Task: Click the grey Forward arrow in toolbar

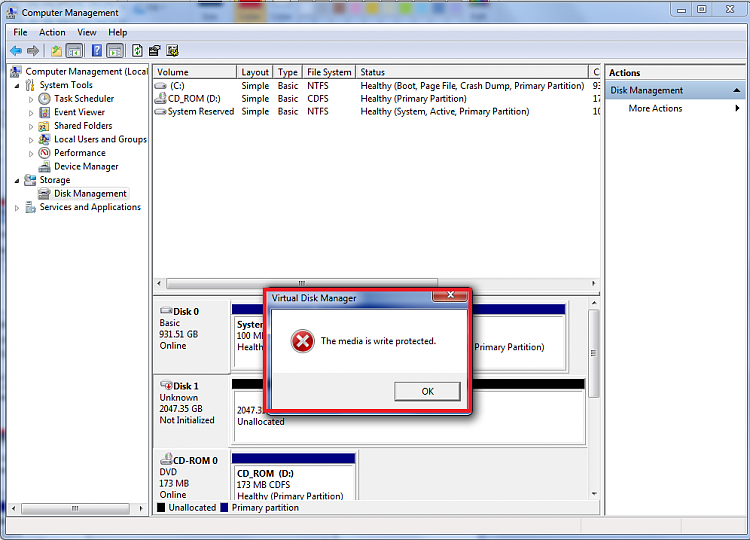Action: pos(33,51)
